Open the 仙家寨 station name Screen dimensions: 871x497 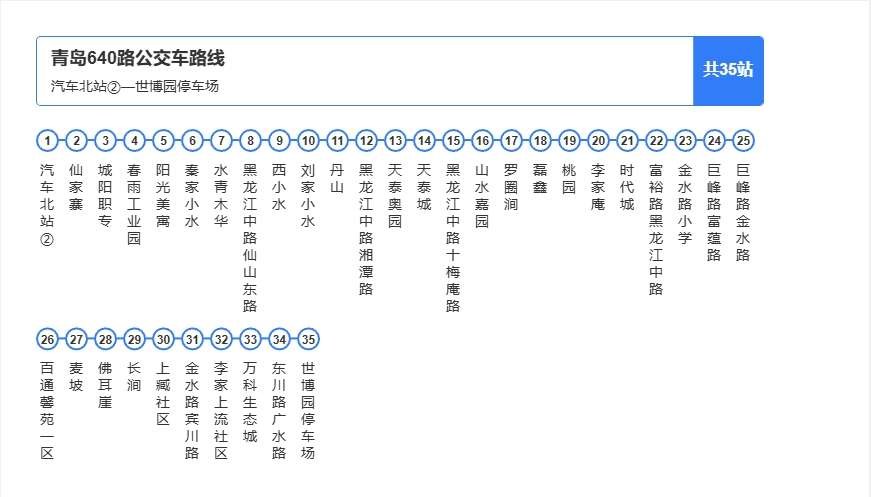76,187
